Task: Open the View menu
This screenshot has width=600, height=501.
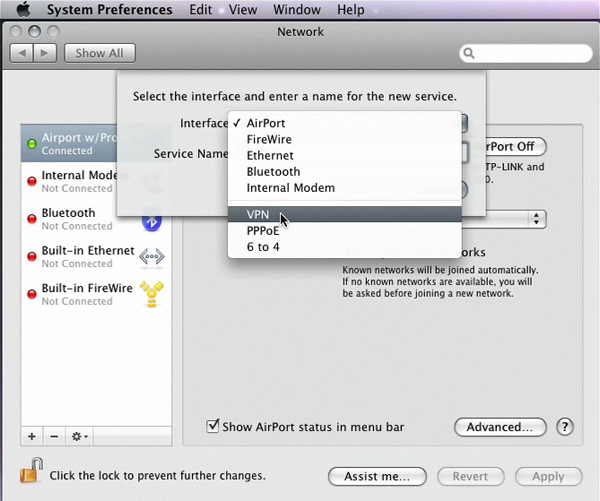Action: 242,10
